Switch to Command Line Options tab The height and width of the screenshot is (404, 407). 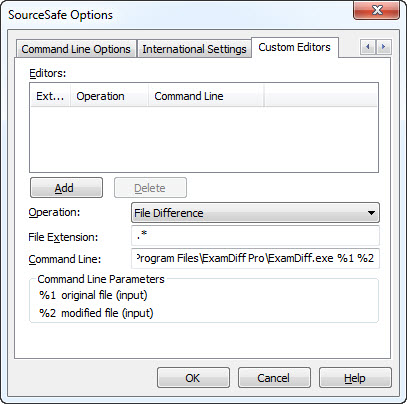click(x=76, y=49)
